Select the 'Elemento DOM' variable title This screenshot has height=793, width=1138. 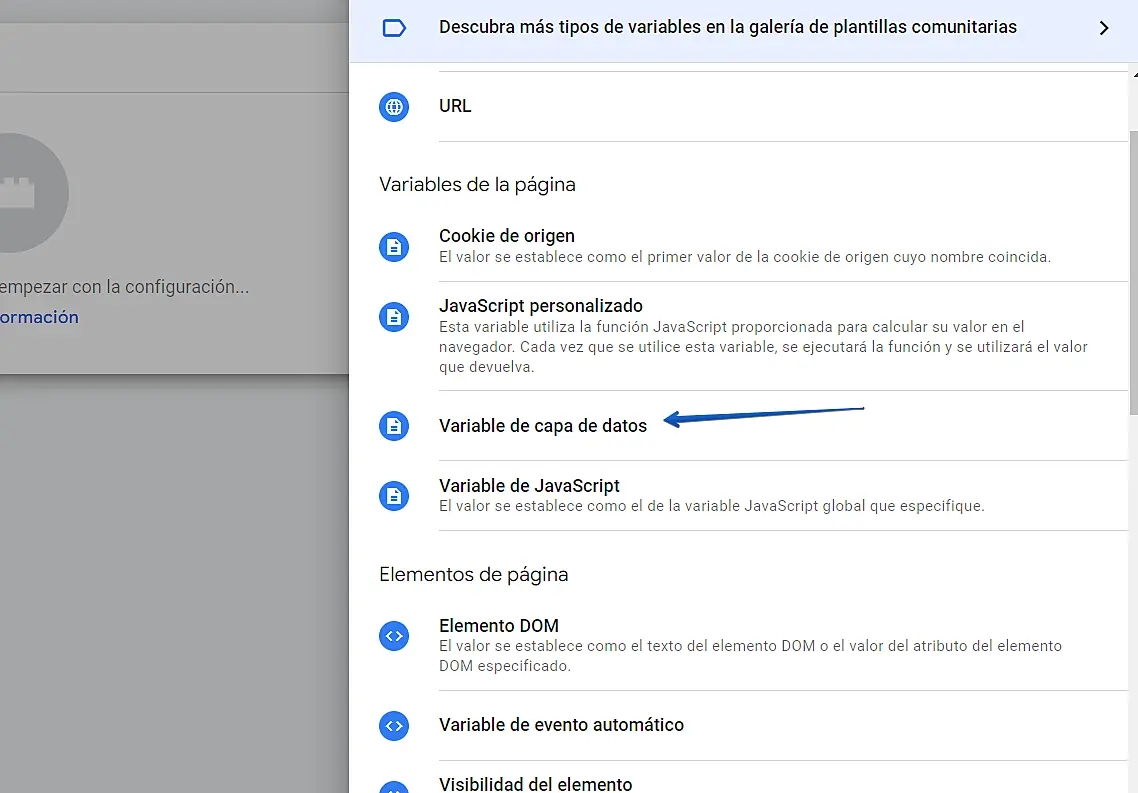(x=498, y=626)
